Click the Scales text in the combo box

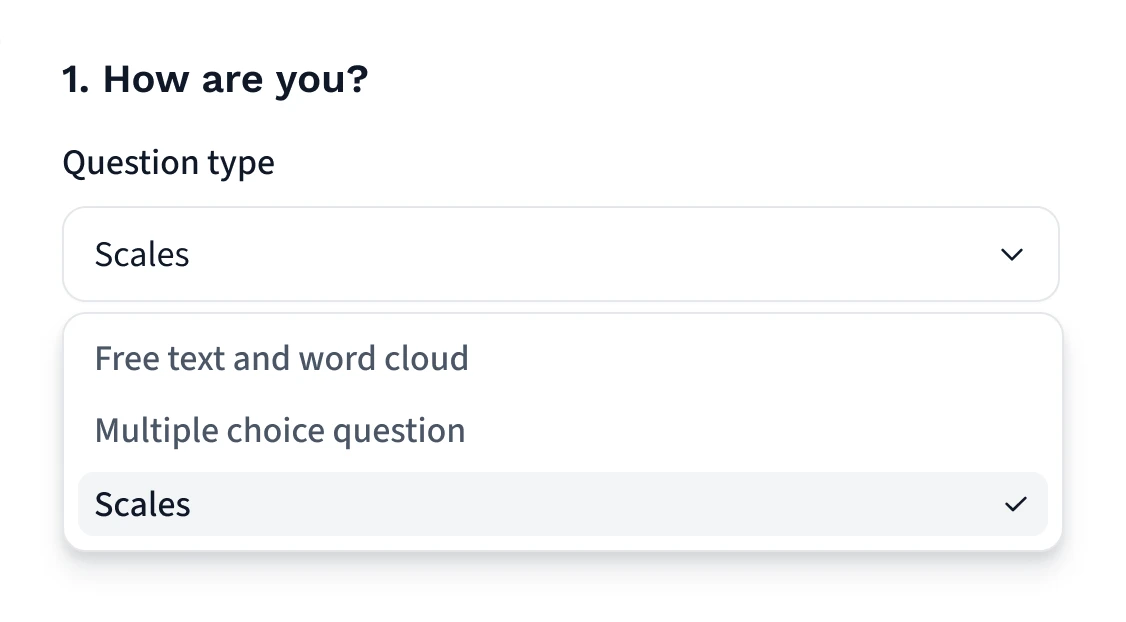[142, 255]
